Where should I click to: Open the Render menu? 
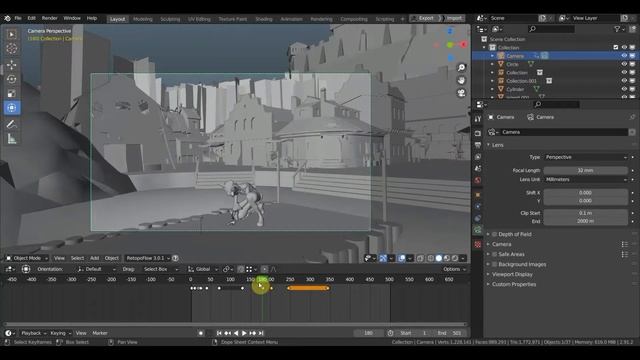coord(49,18)
